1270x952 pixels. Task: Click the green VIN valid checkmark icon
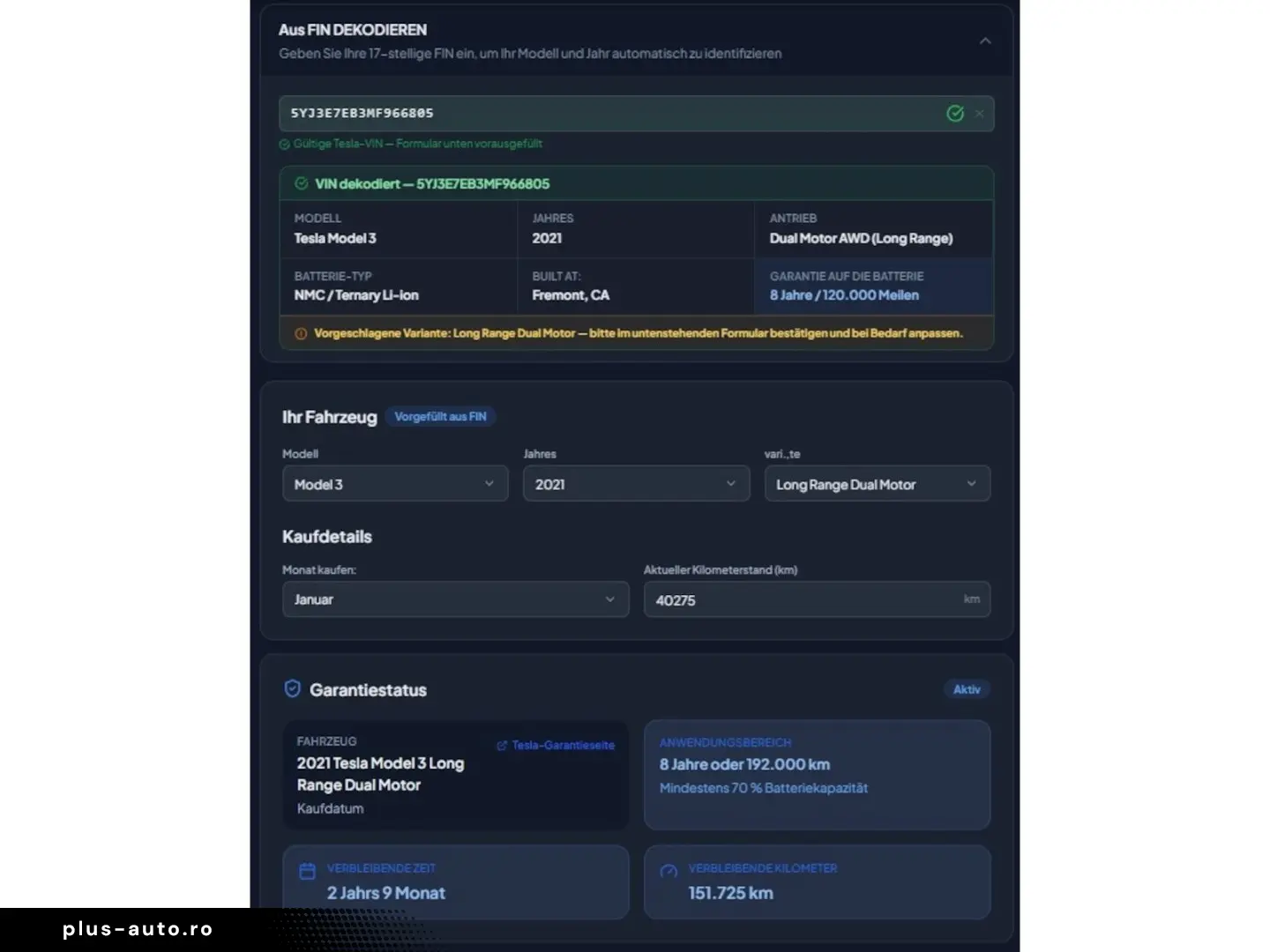click(954, 114)
